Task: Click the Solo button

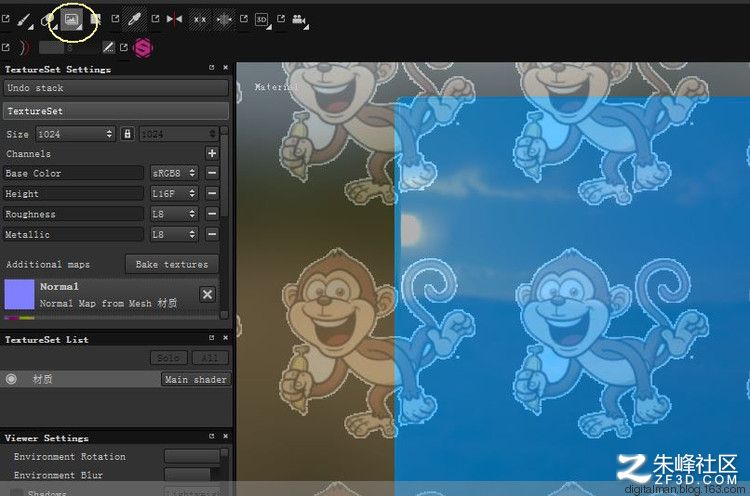Action: [169, 357]
